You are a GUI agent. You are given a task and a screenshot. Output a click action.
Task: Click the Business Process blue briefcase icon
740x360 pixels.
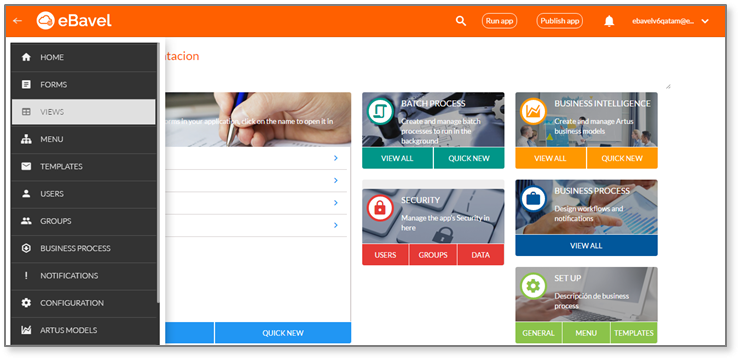point(533,199)
